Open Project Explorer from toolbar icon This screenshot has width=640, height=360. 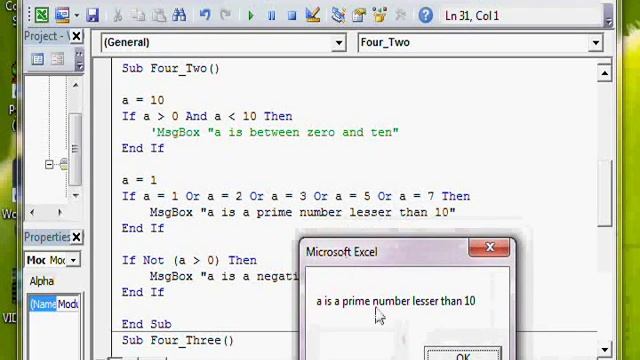tap(338, 16)
